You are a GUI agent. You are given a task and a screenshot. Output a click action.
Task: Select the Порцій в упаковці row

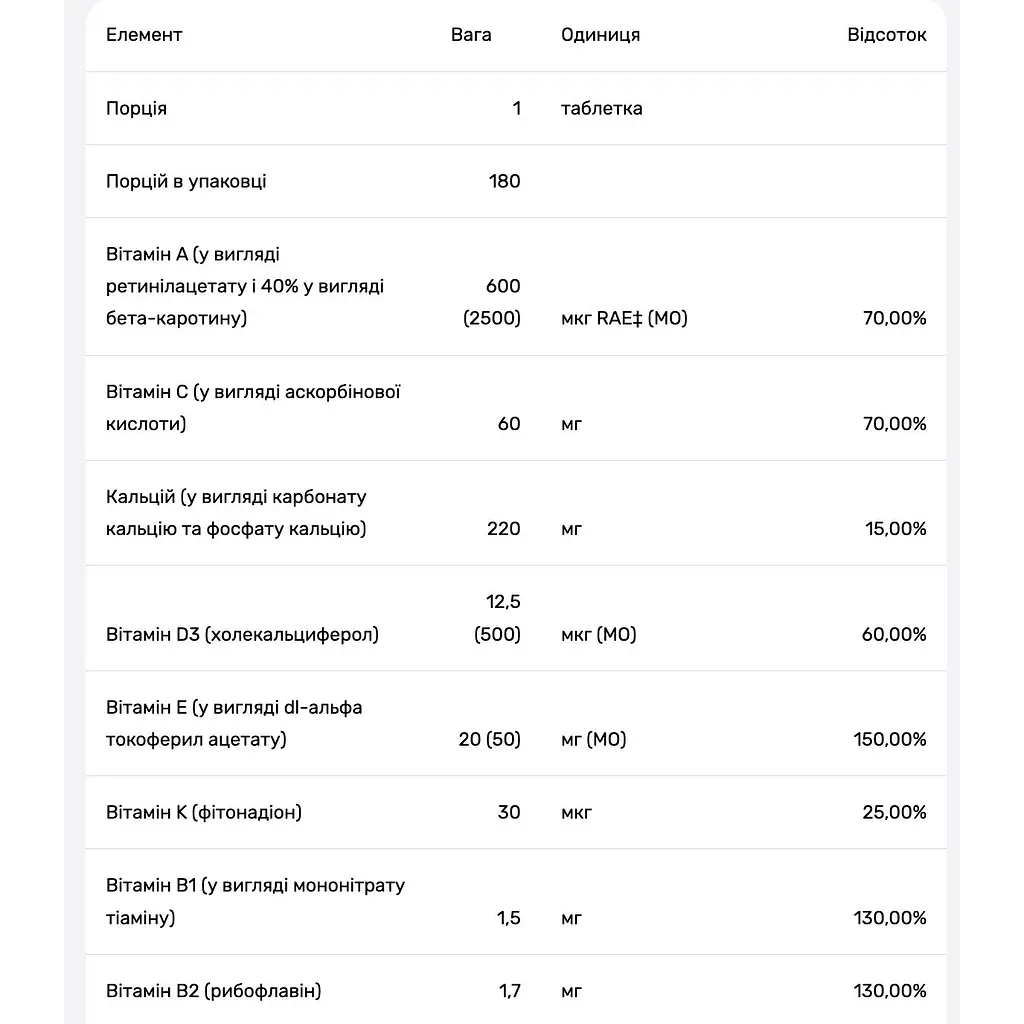click(x=516, y=182)
